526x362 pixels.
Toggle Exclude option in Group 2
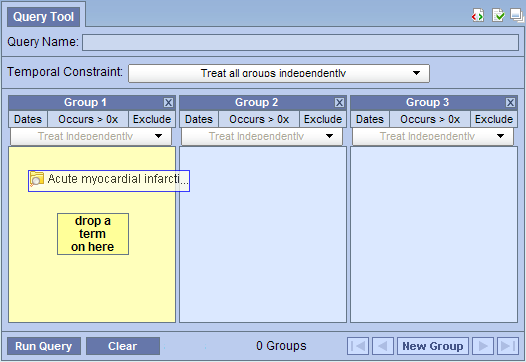coord(323,119)
